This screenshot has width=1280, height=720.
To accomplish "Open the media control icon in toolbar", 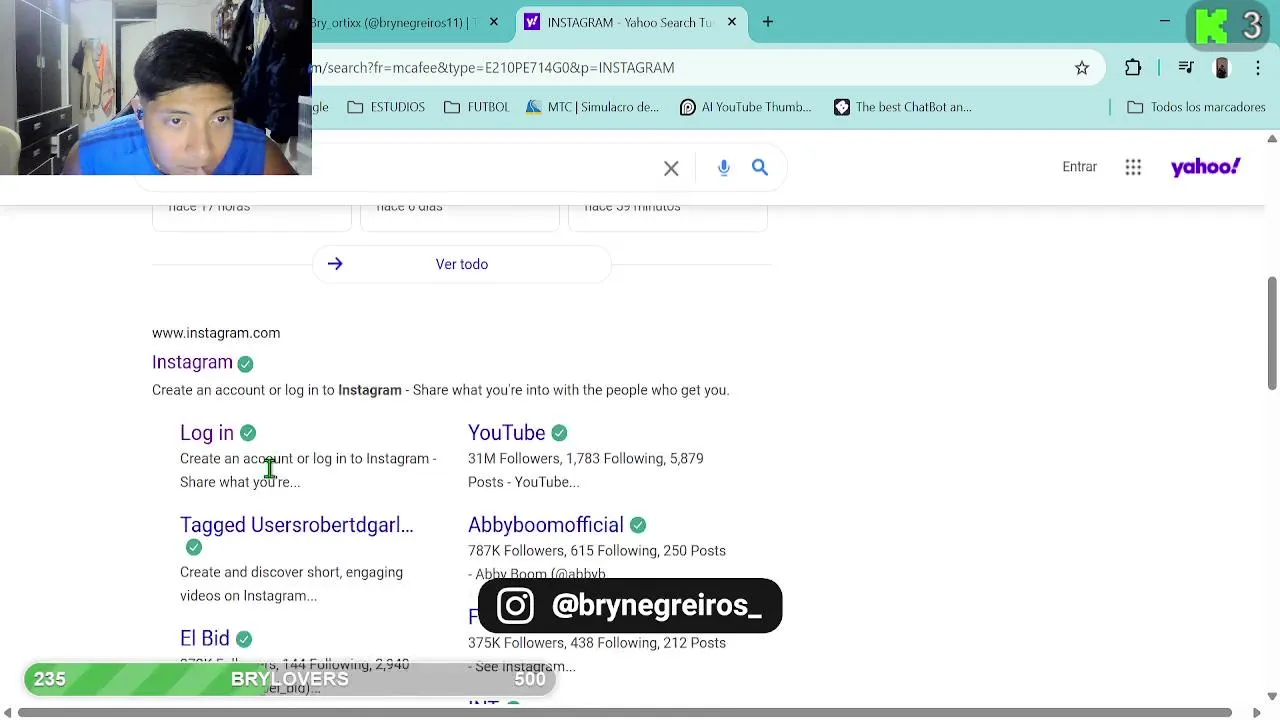I will click(x=1186, y=68).
